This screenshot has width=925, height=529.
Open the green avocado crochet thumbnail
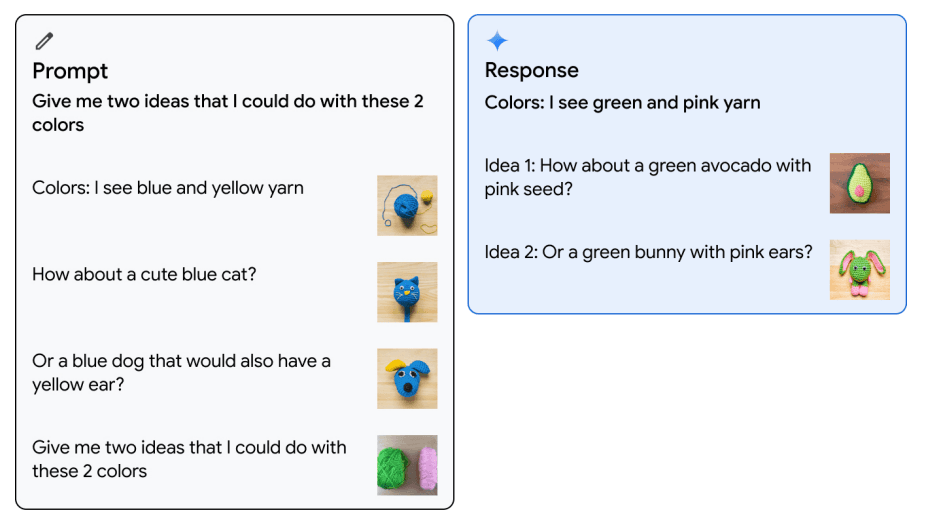coord(859,183)
